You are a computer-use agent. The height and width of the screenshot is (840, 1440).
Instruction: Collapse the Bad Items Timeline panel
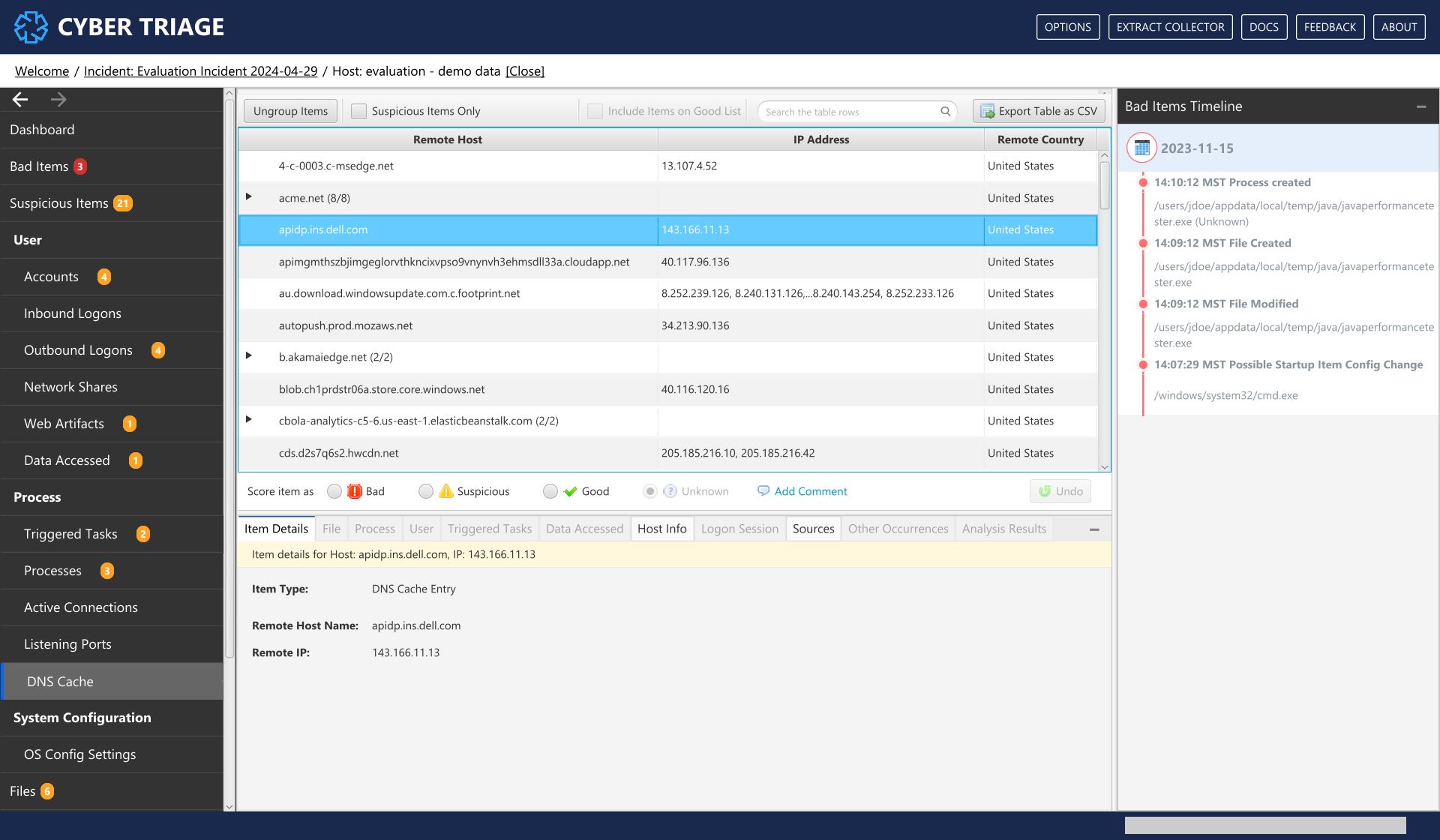pyautogui.click(x=1420, y=106)
